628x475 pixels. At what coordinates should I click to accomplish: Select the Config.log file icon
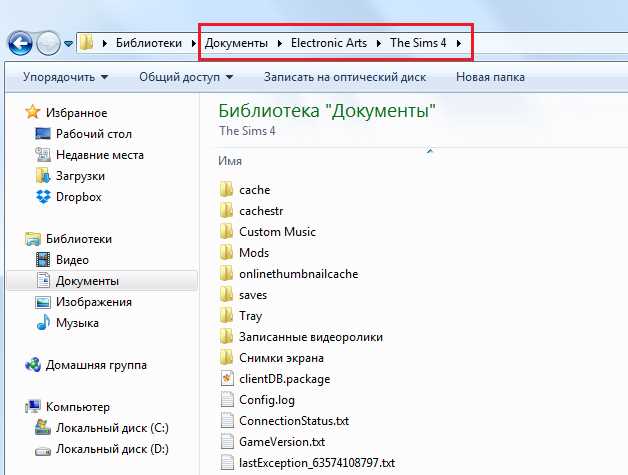pos(227,399)
